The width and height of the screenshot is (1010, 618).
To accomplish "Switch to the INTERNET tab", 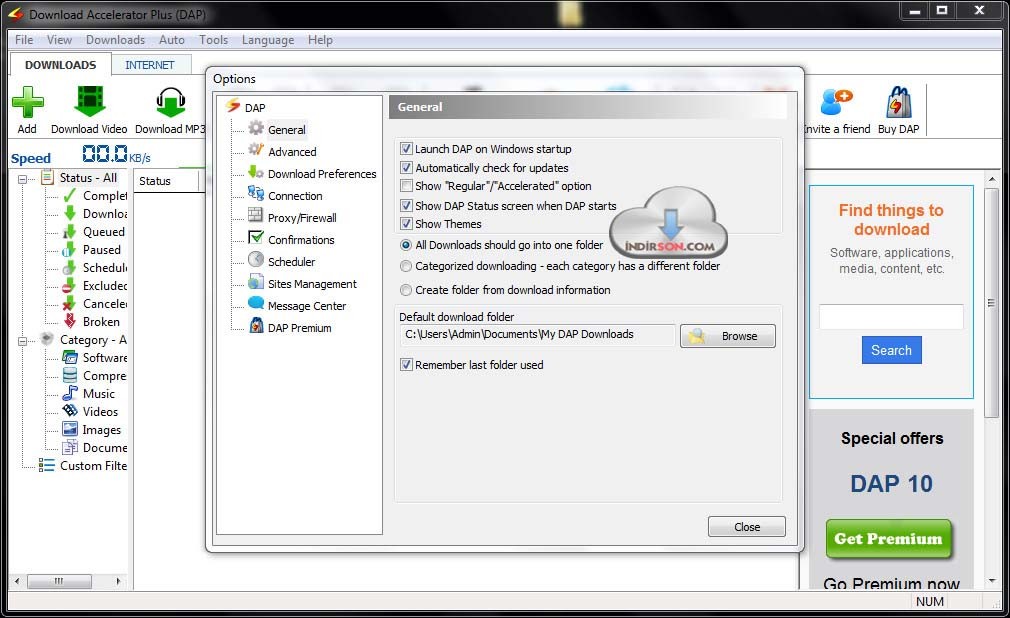I will coord(150,65).
